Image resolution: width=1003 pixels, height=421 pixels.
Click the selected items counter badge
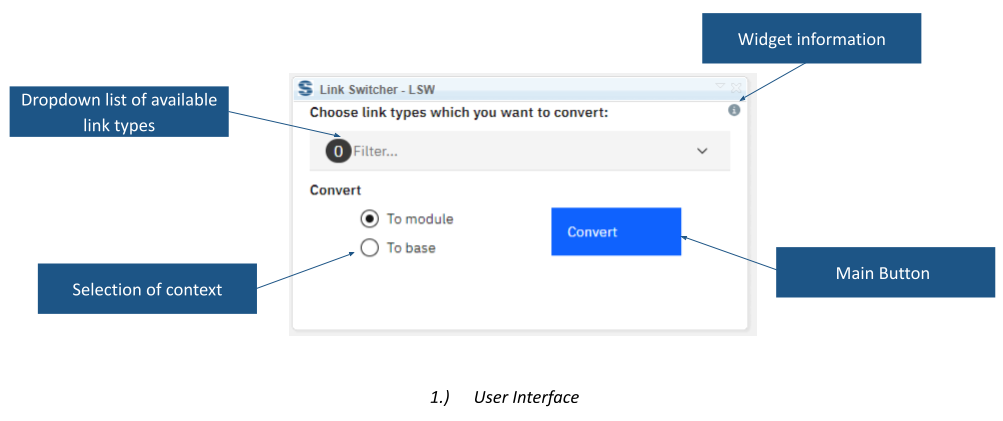[338, 152]
